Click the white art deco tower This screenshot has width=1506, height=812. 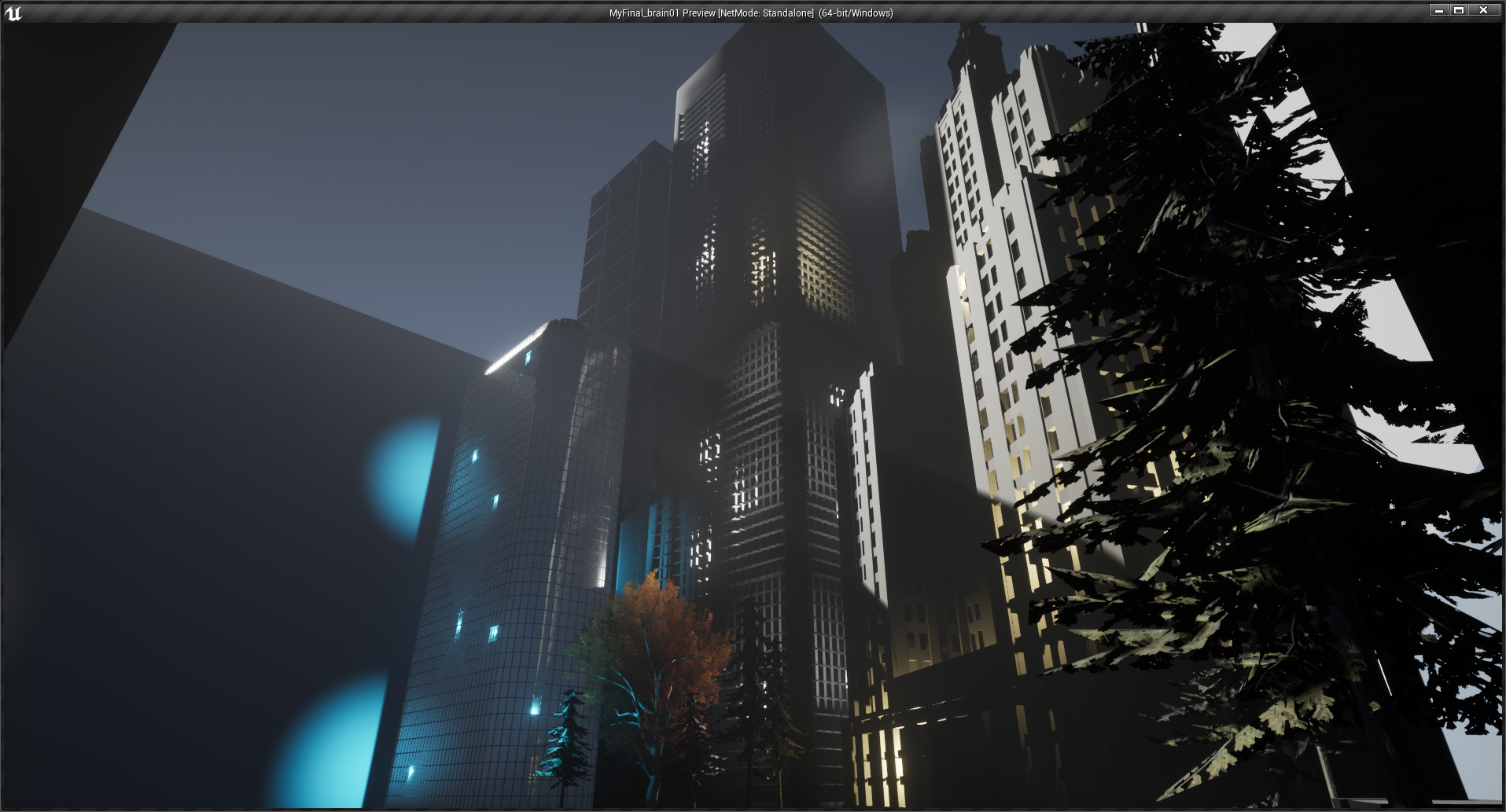[991, 275]
